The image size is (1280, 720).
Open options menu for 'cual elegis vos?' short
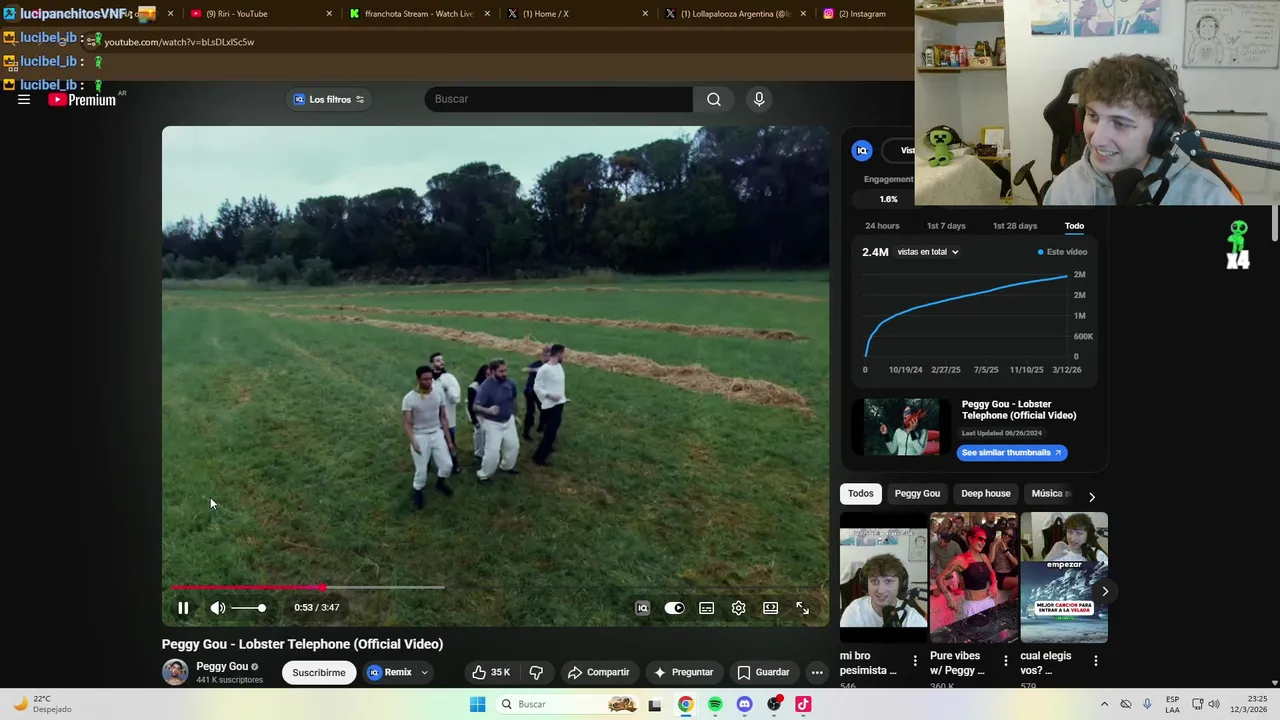tap(1095, 661)
